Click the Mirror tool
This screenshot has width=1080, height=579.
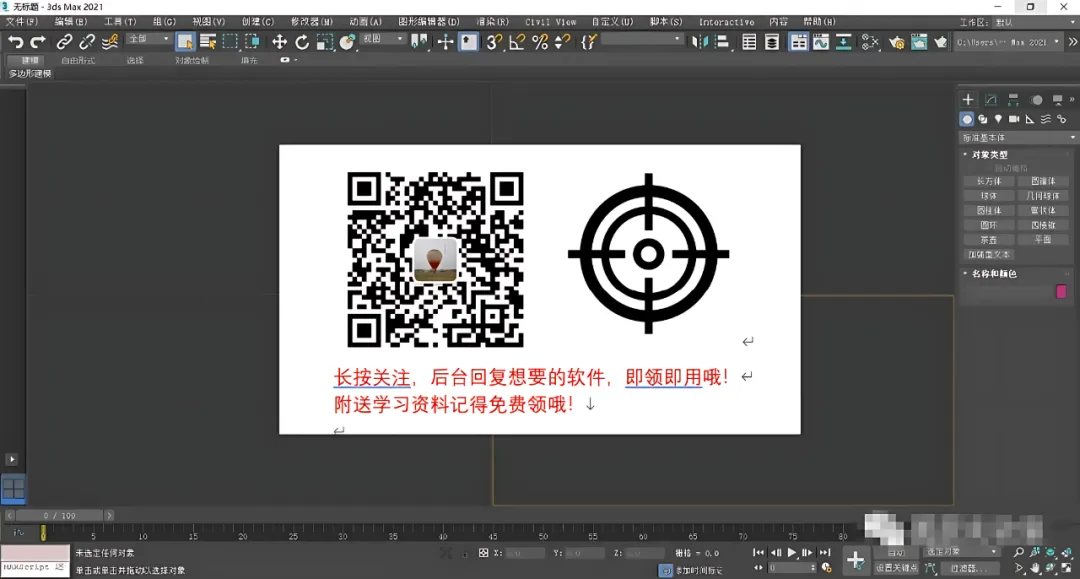click(x=699, y=42)
